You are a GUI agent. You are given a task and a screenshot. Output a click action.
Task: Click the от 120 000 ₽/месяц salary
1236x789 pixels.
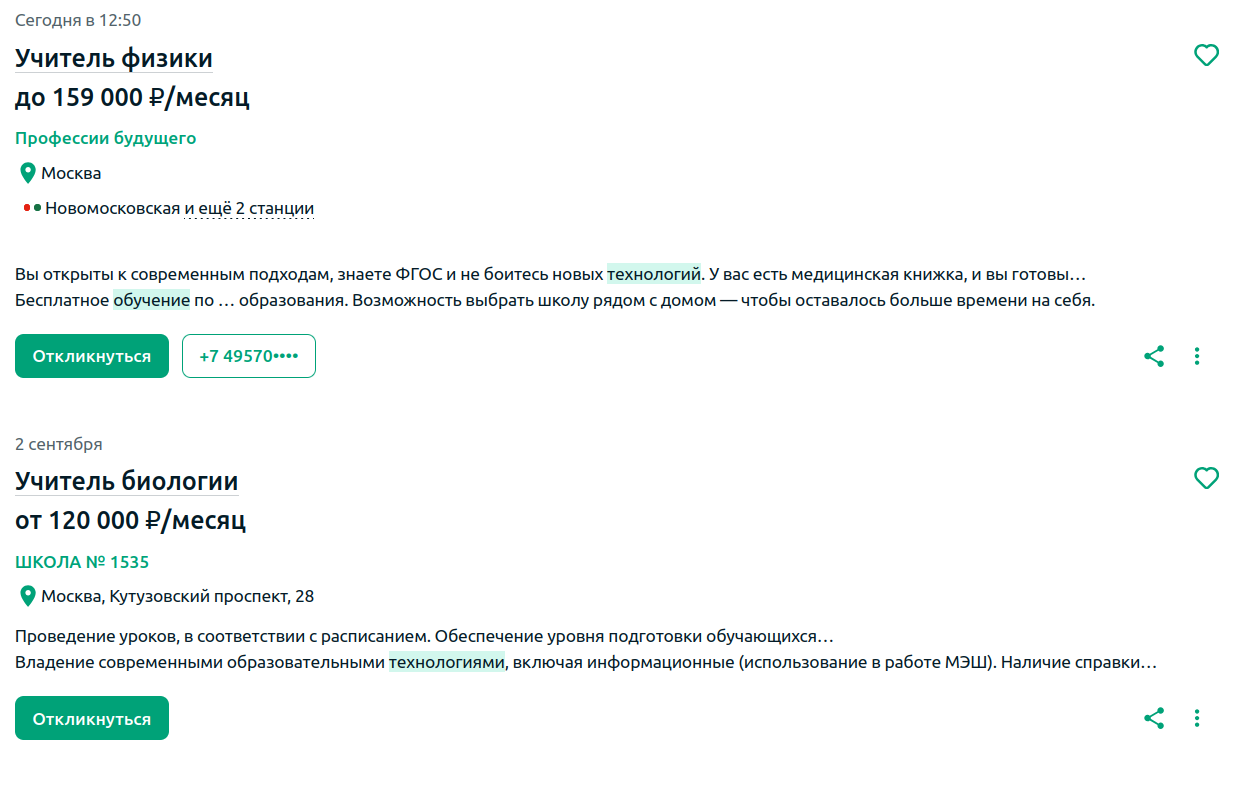pyautogui.click(x=130, y=520)
